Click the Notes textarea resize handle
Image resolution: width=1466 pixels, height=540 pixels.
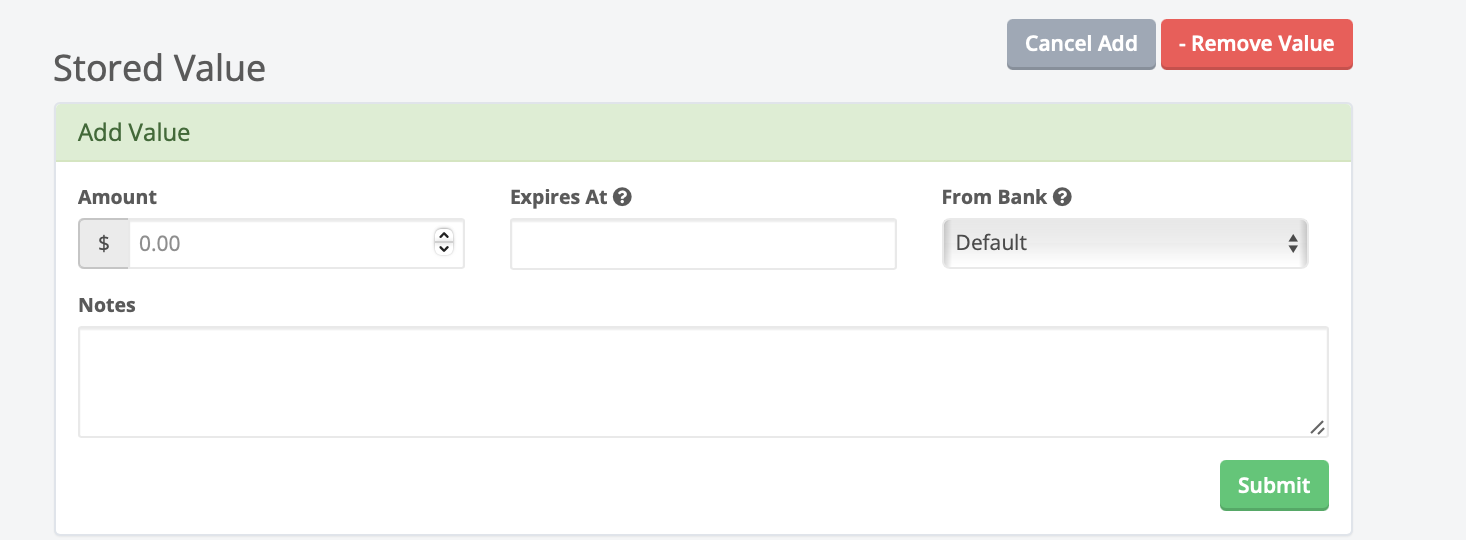pos(1317,427)
